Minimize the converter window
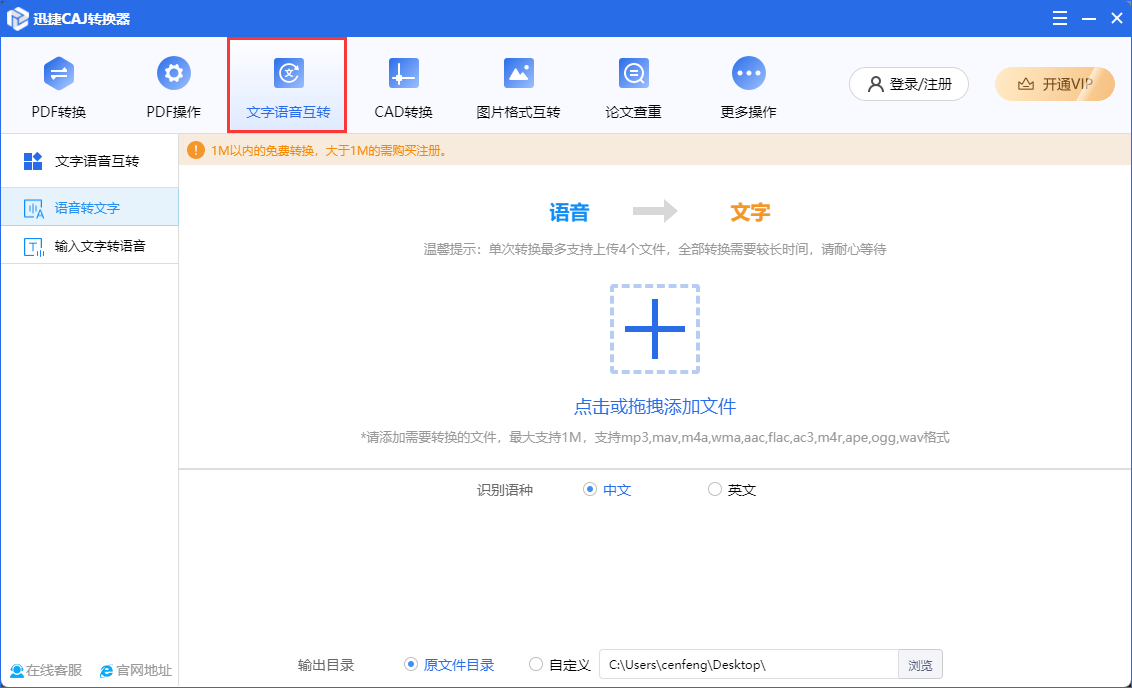The height and width of the screenshot is (688, 1132). tap(1089, 19)
